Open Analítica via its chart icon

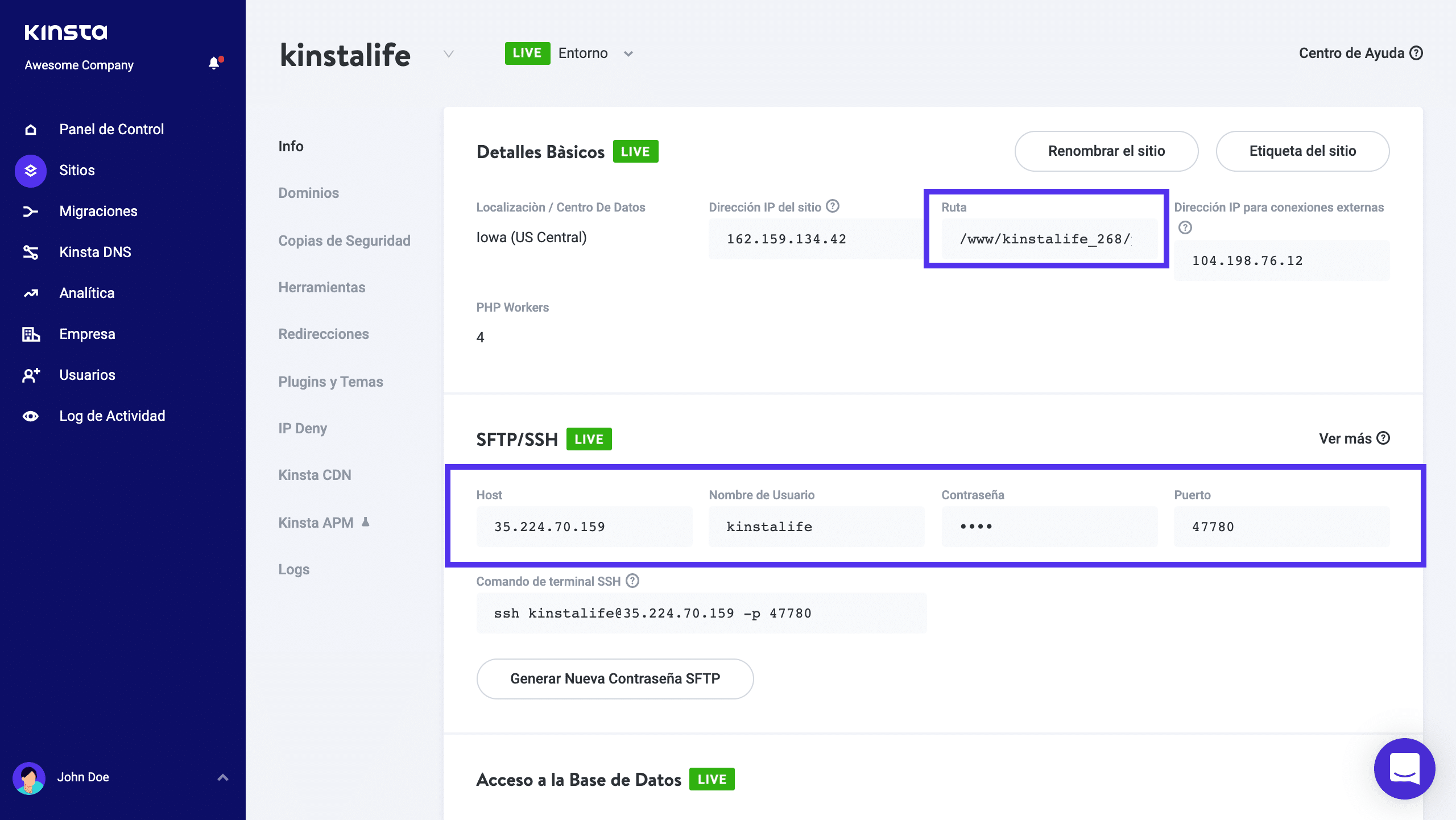click(31, 293)
